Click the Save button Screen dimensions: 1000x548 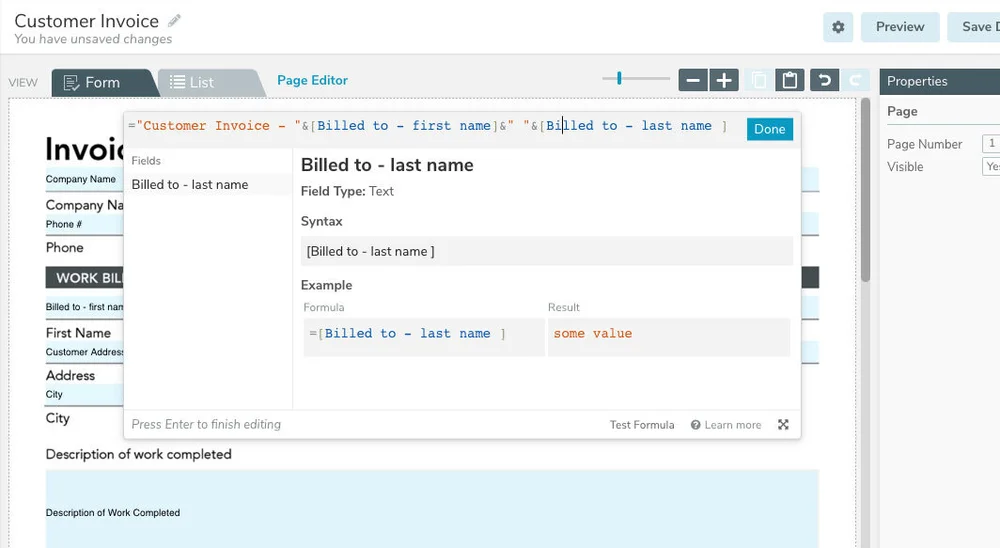(x=974, y=27)
